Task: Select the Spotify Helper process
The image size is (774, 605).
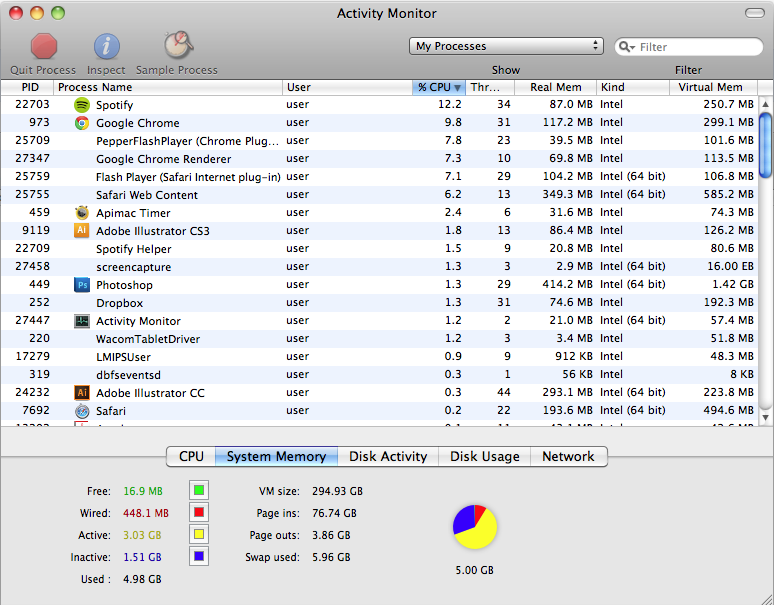Action: 379,249
